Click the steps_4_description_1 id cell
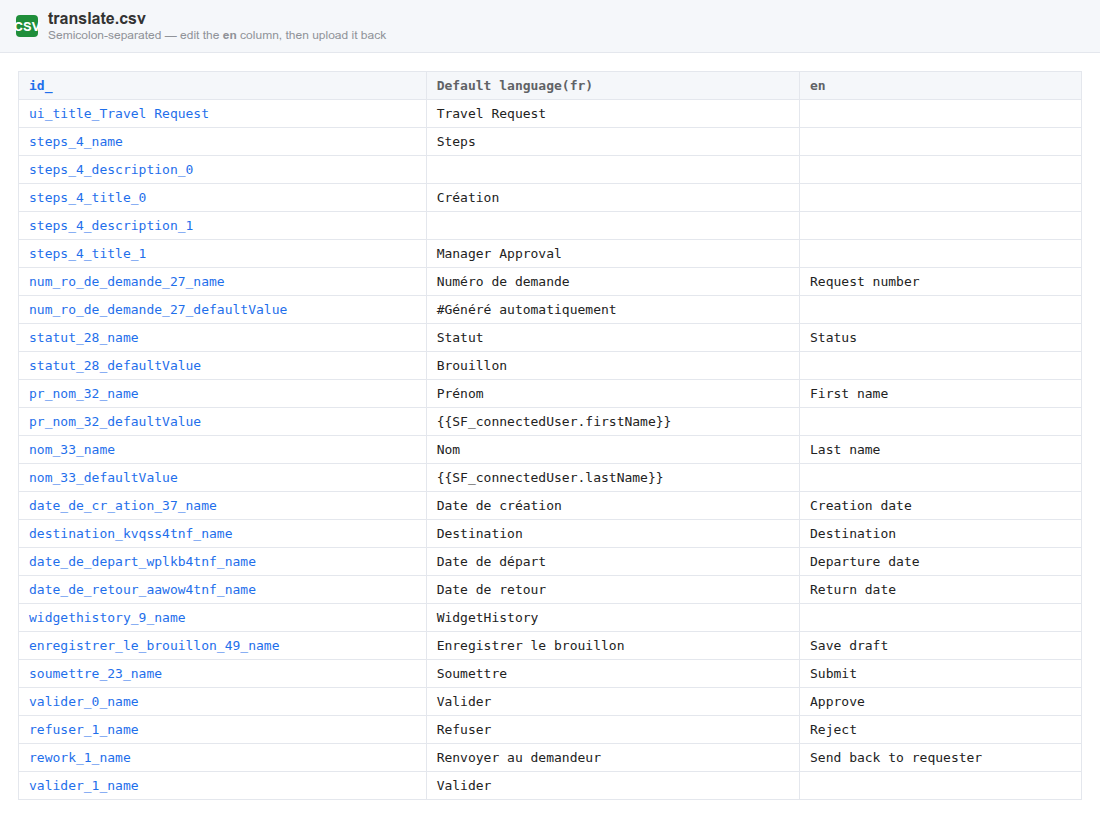The image size is (1100, 822). coord(222,226)
